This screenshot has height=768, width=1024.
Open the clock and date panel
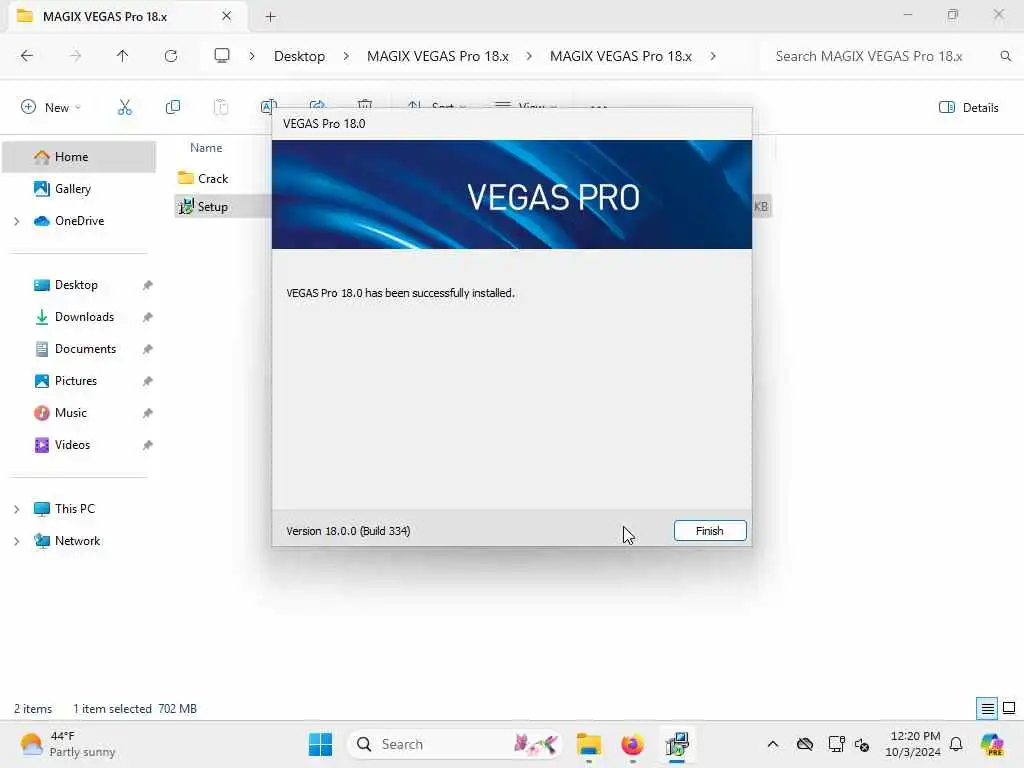(x=913, y=744)
